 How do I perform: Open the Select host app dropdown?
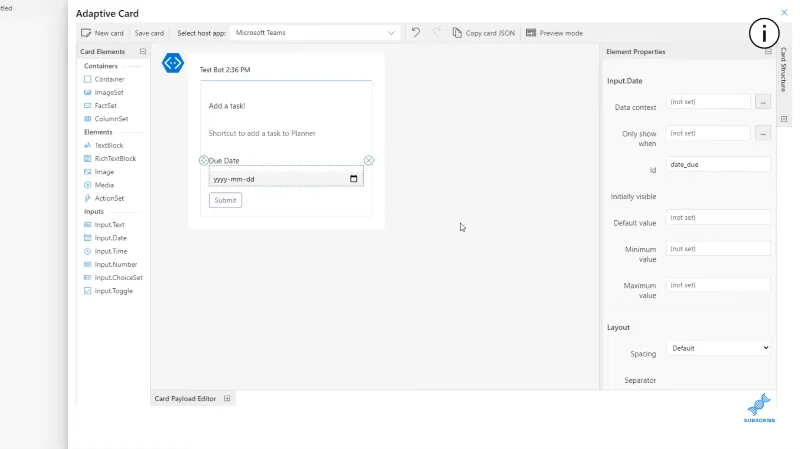point(315,33)
